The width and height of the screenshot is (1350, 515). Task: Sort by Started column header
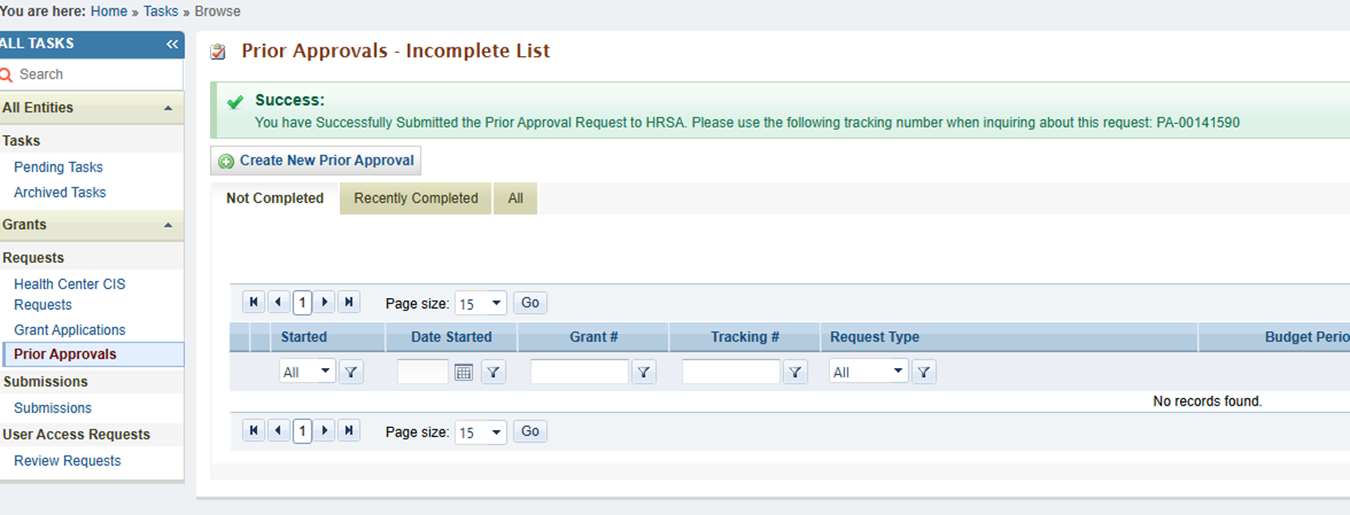pyautogui.click(x=304, y=337)
